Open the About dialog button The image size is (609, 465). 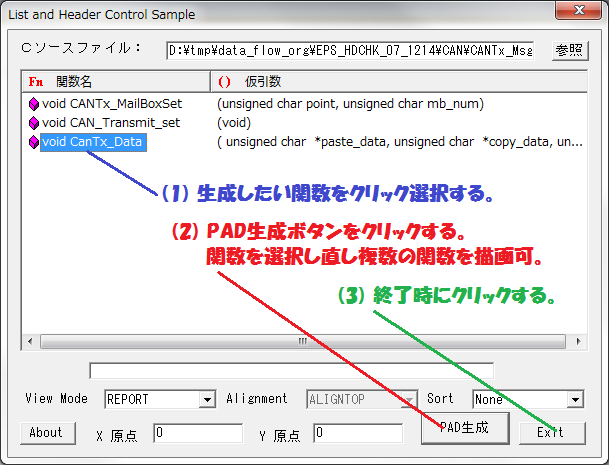48,433
